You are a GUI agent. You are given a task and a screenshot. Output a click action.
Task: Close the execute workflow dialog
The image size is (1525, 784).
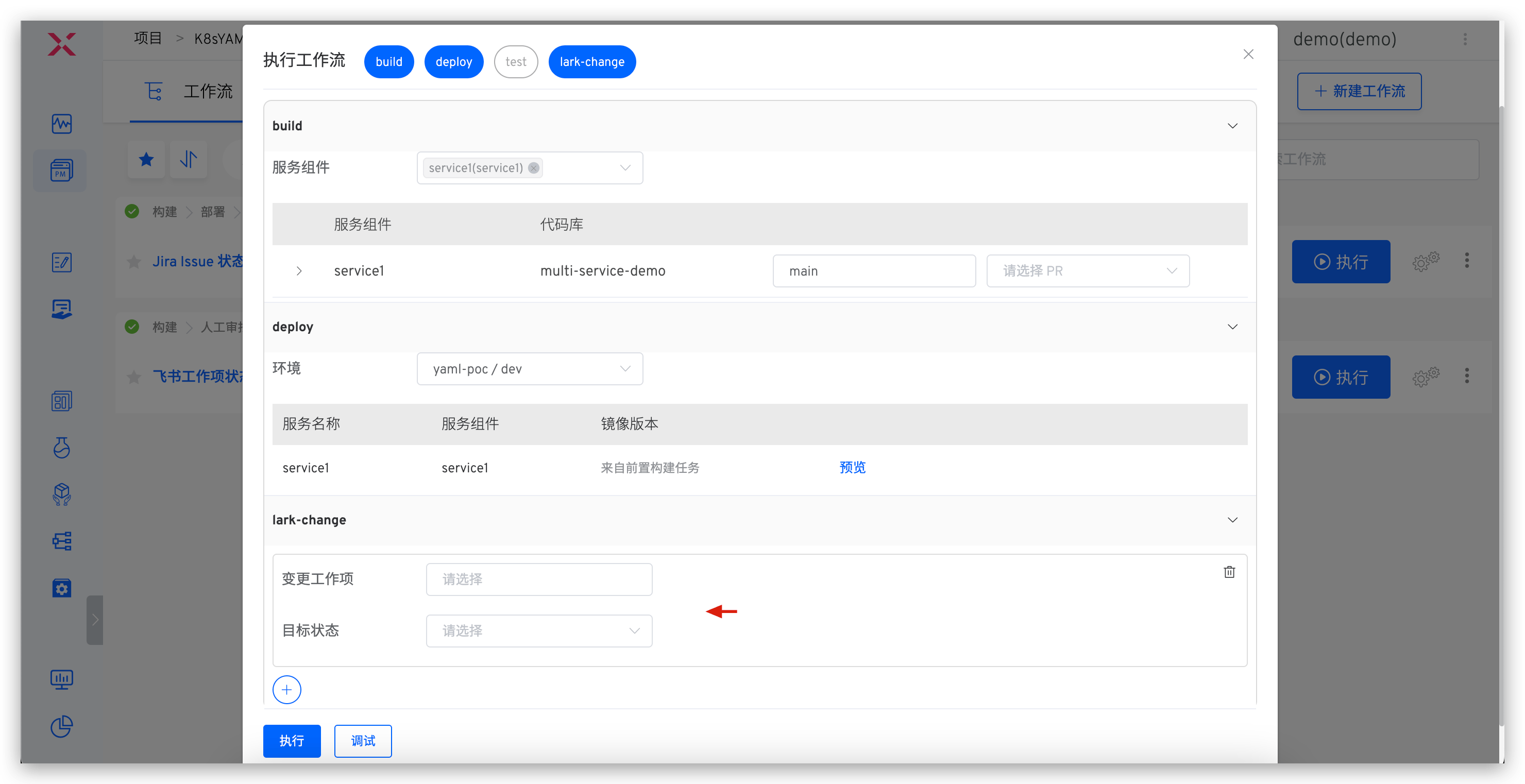[x=1248, y=55]
